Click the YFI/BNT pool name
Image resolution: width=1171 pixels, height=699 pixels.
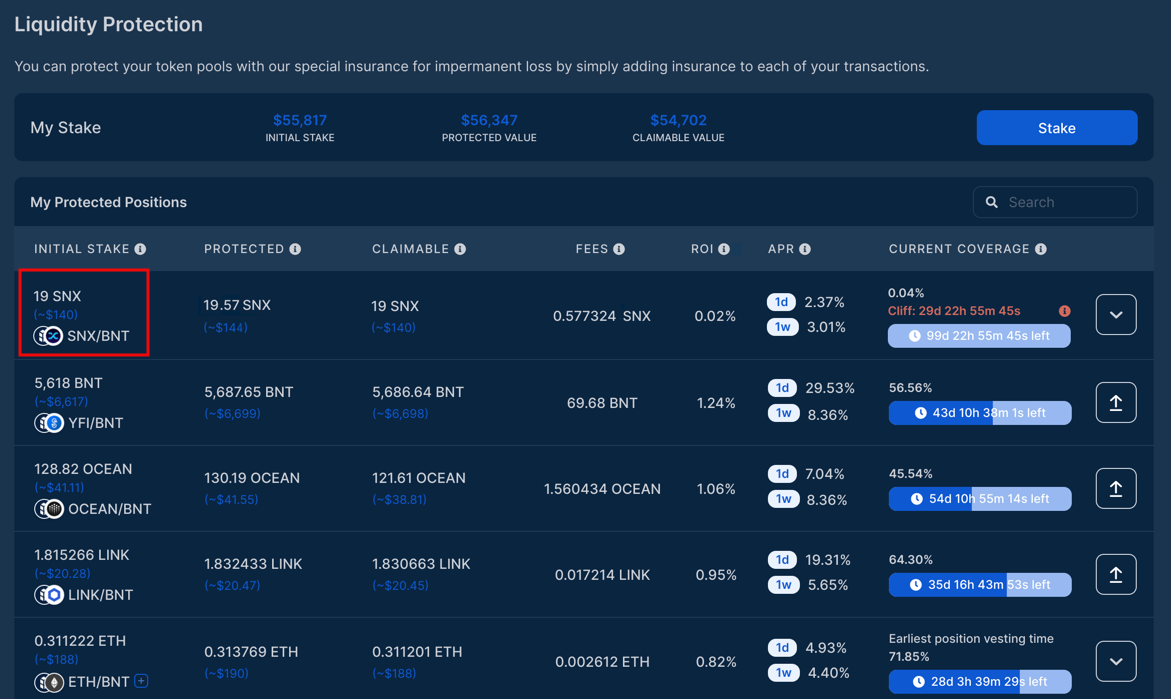[x=96, y=423]
